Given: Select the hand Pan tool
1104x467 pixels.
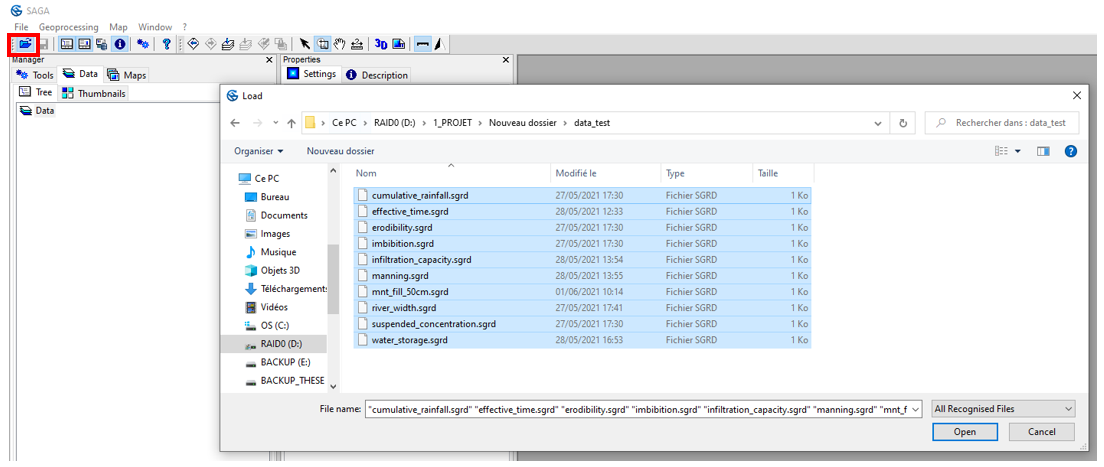Looking at the screenshot, I should [340, 44].
